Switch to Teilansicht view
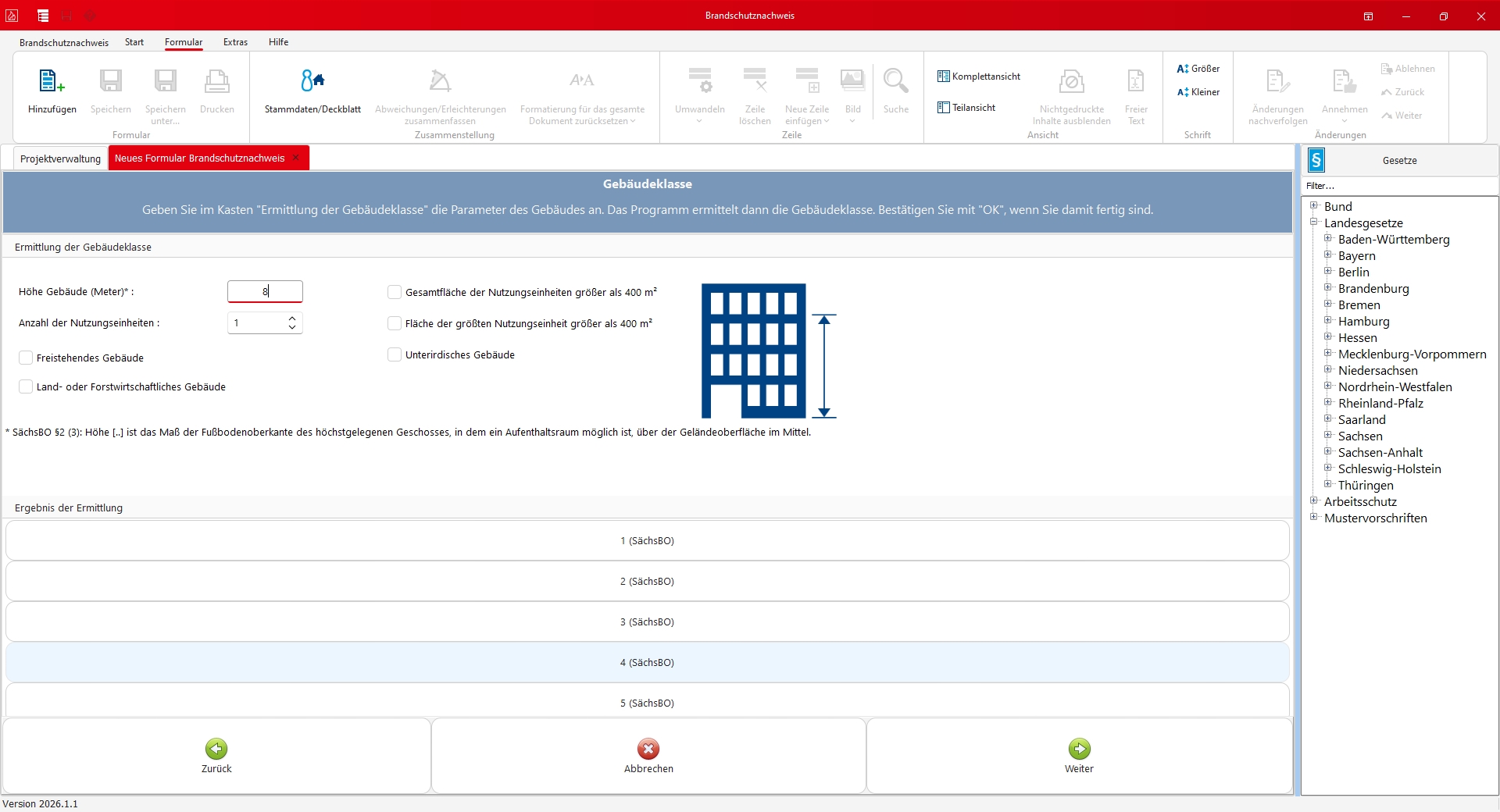The height and width of the screenshot is (812, 1500). [966, 108]
